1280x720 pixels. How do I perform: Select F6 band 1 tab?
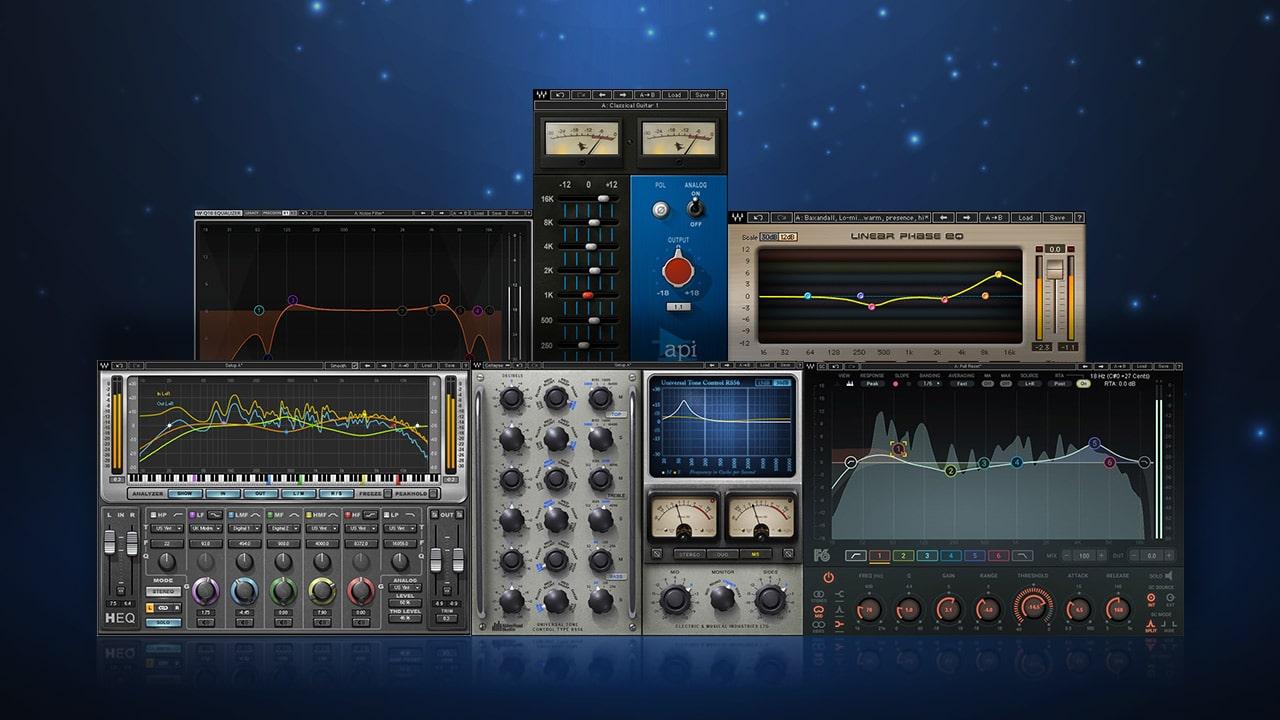tap(880, 555)
